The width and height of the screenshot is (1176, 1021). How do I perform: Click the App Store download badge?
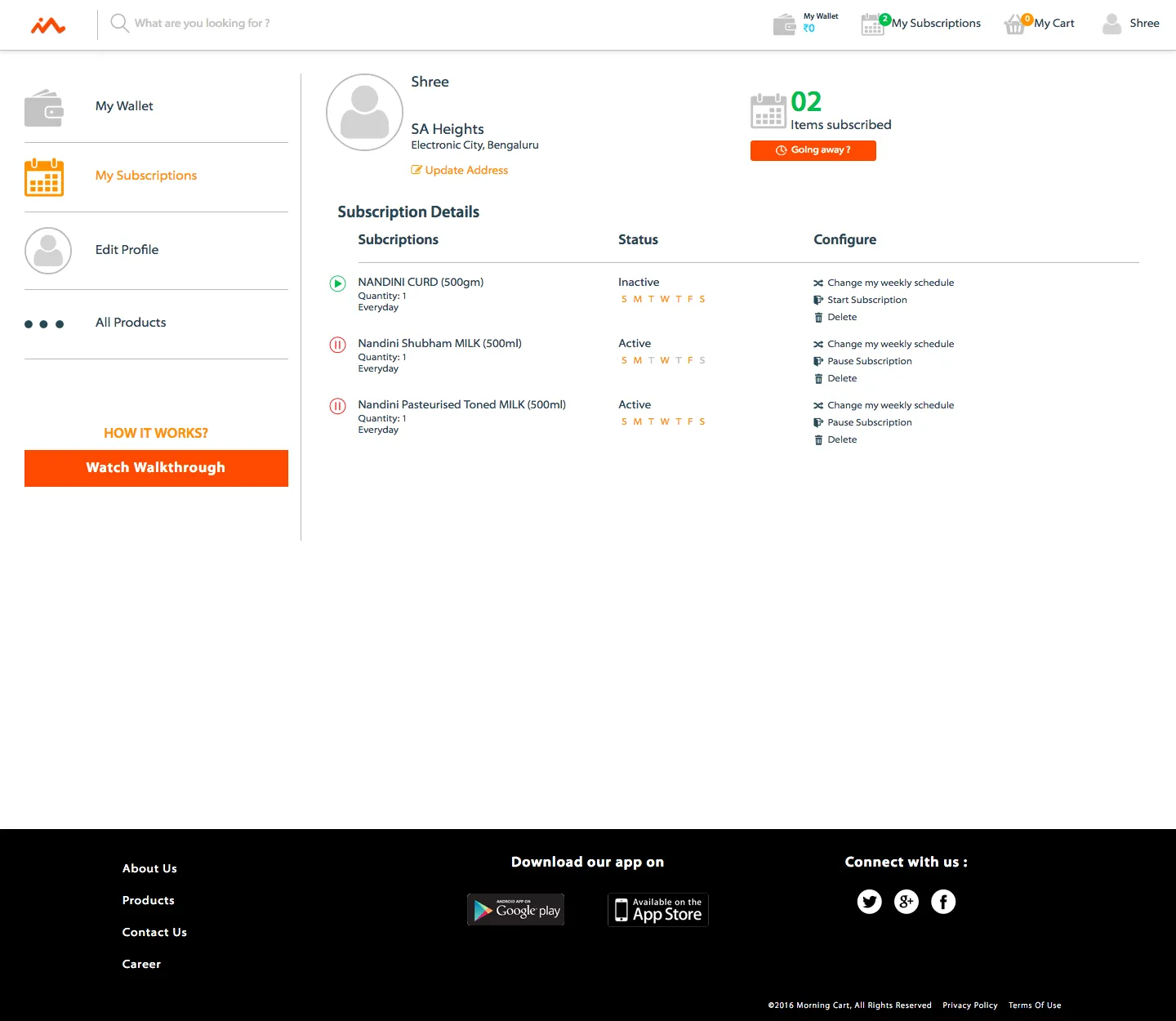[x=658, y=910]
